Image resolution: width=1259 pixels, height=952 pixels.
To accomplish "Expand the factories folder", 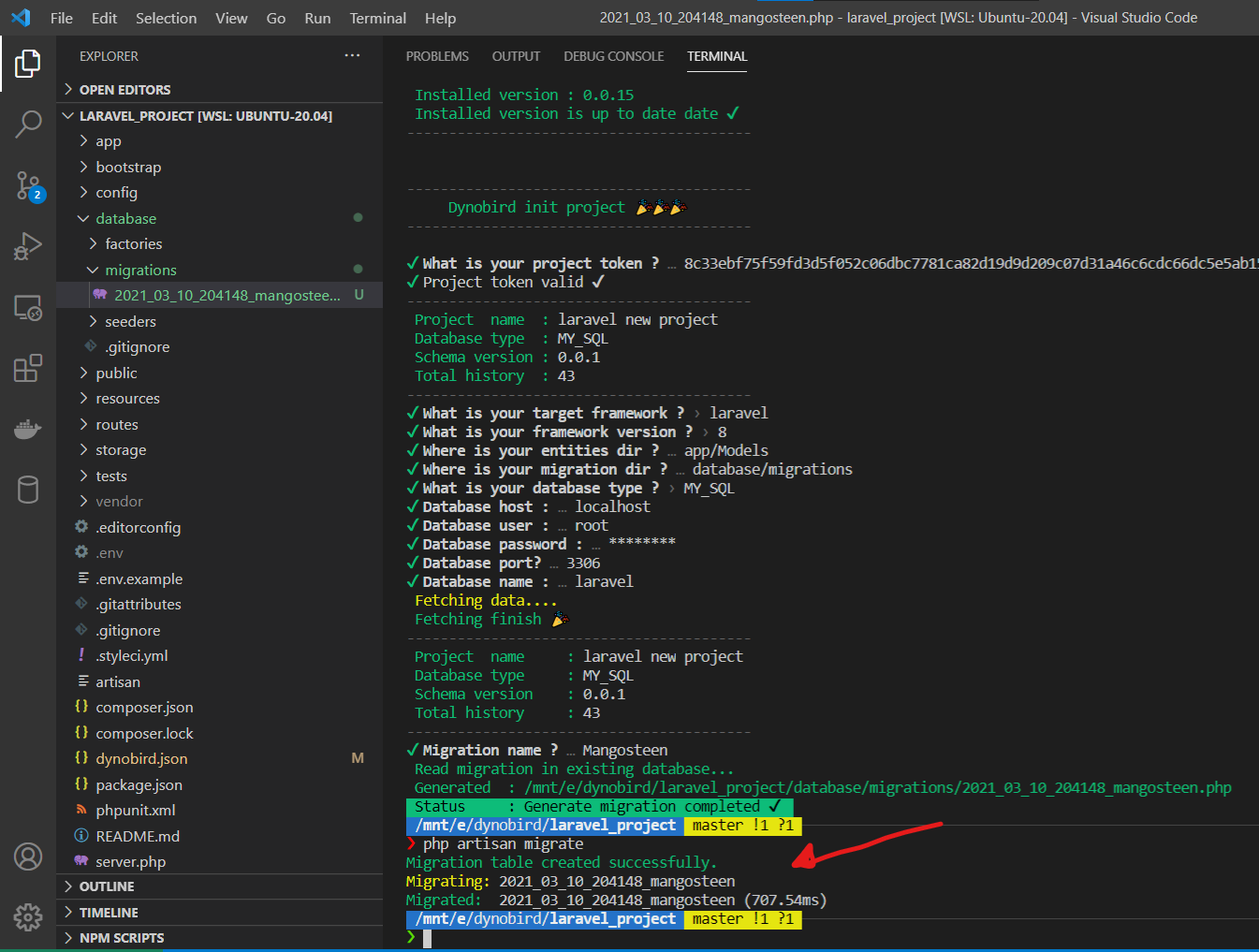I will coord(219,244).
